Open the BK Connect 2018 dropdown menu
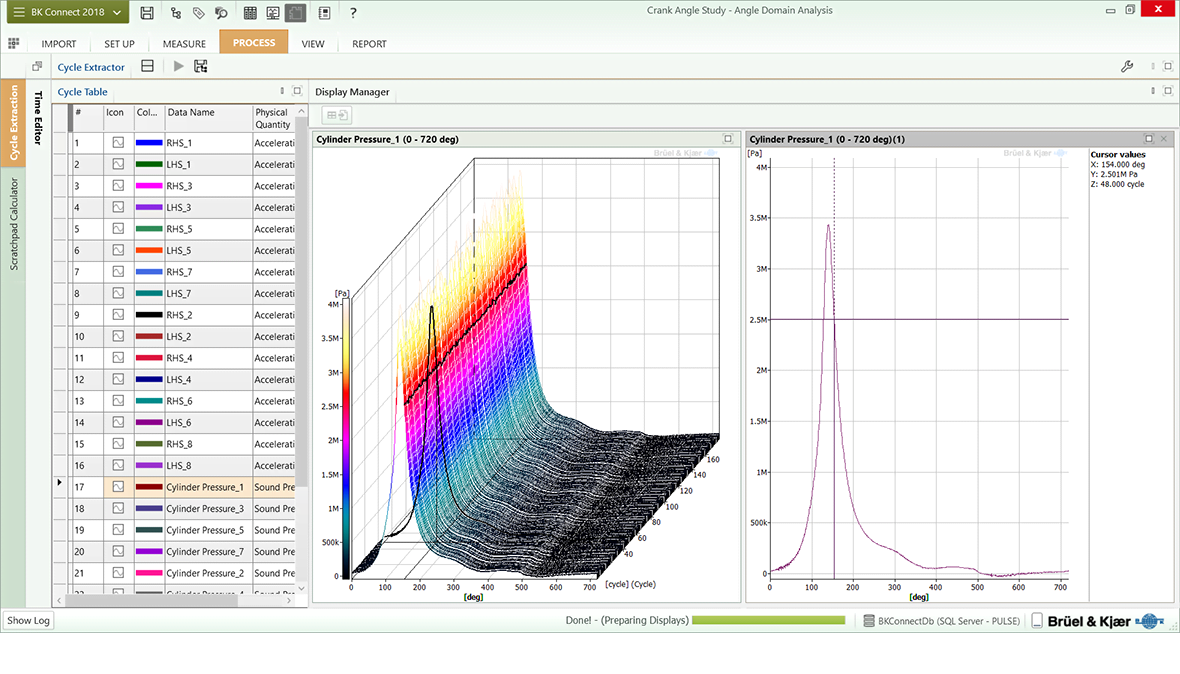 [x=66, y=13]
